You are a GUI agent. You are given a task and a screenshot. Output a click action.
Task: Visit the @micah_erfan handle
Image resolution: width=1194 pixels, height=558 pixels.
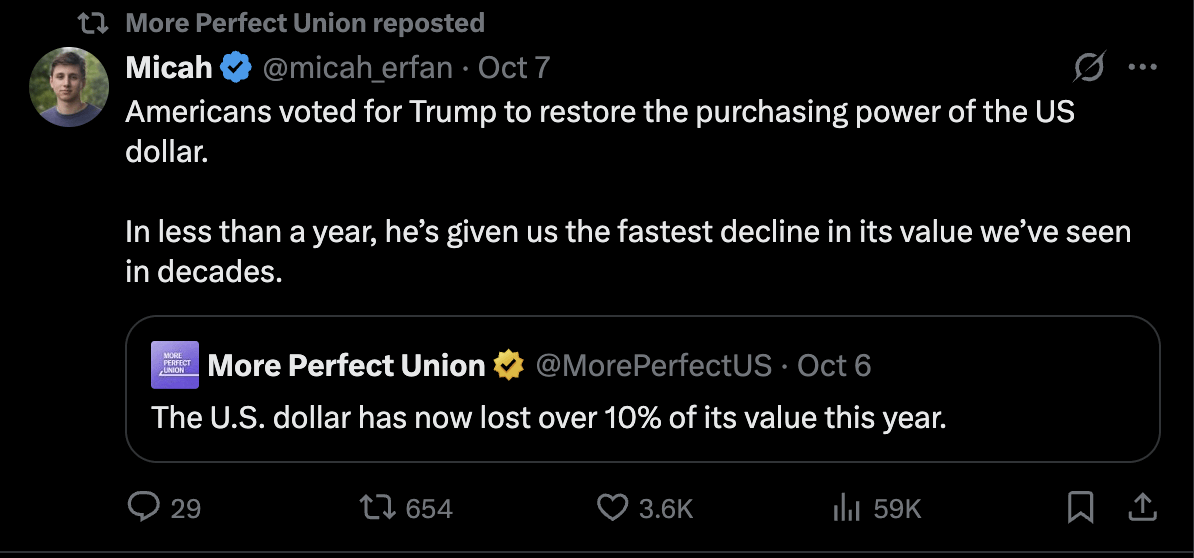coord(357,68)
